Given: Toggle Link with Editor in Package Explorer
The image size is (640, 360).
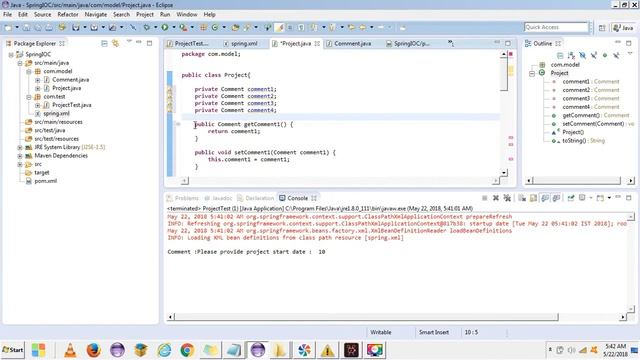Looking at the screenshot, I should tap(116, 43).
